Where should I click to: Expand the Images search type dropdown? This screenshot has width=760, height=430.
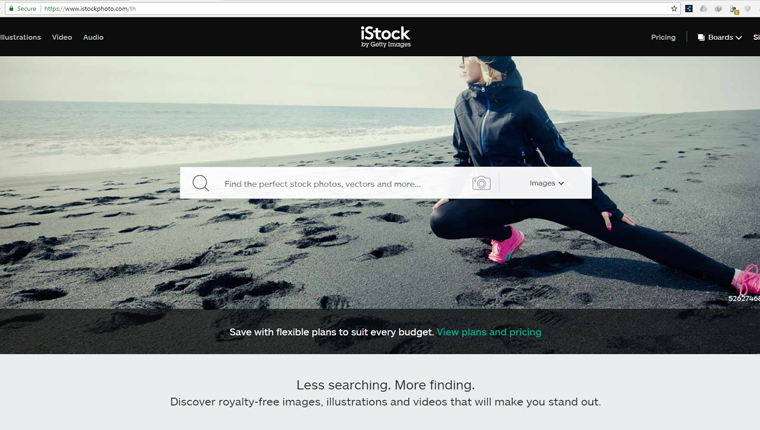[x=546, y=183]
